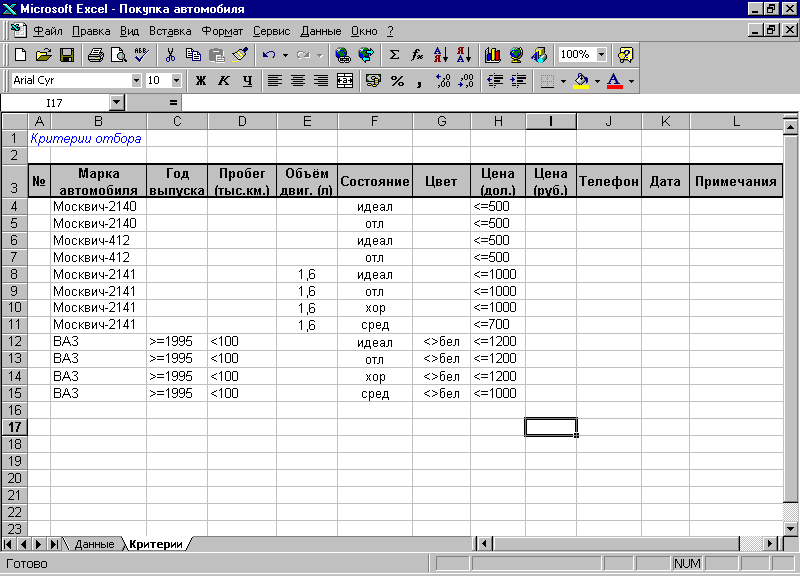
Task: Toggle align right
Action: point(321,81)
